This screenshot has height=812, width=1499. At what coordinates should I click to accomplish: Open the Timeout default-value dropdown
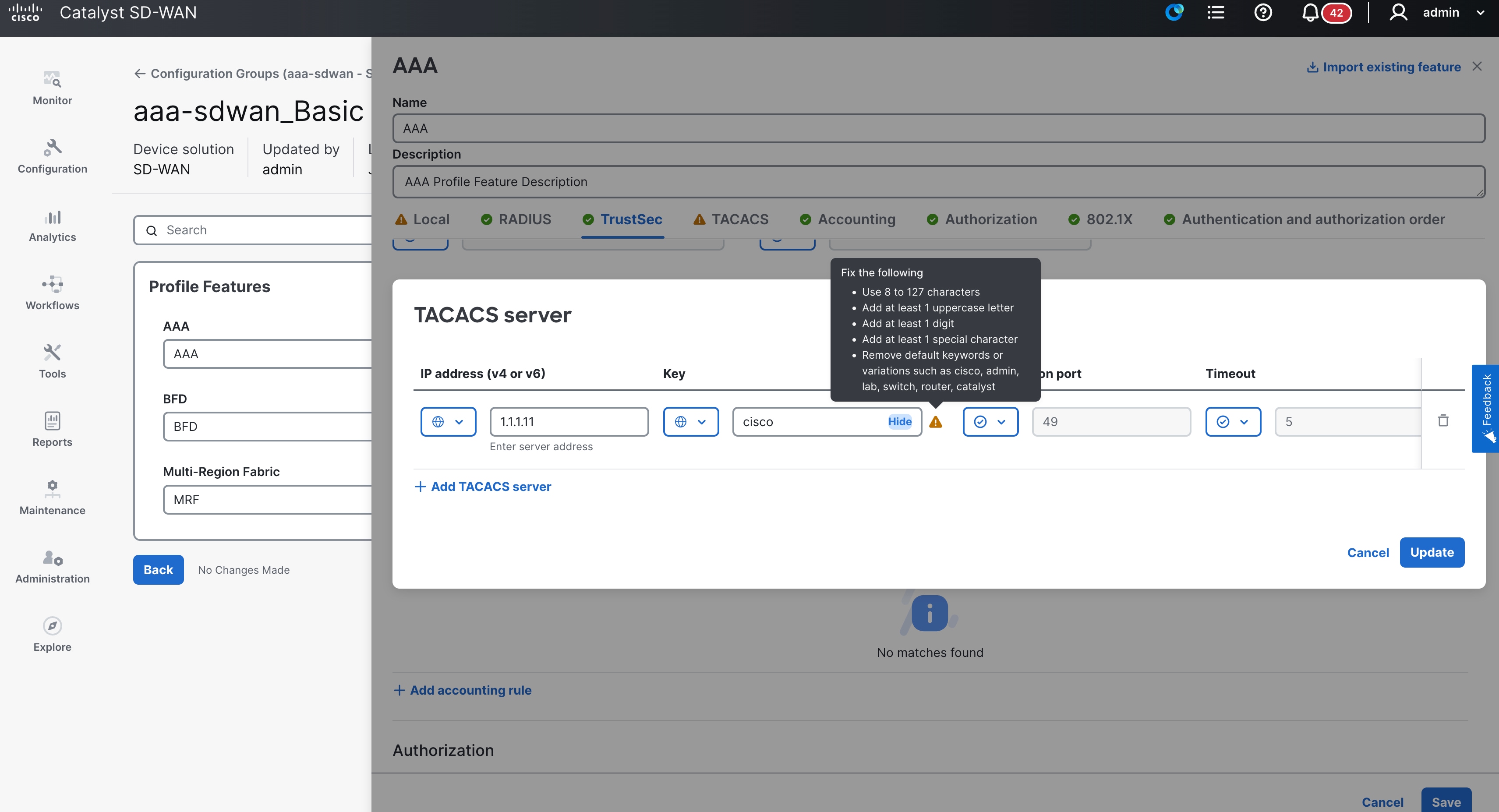(x=1233, y=422)
